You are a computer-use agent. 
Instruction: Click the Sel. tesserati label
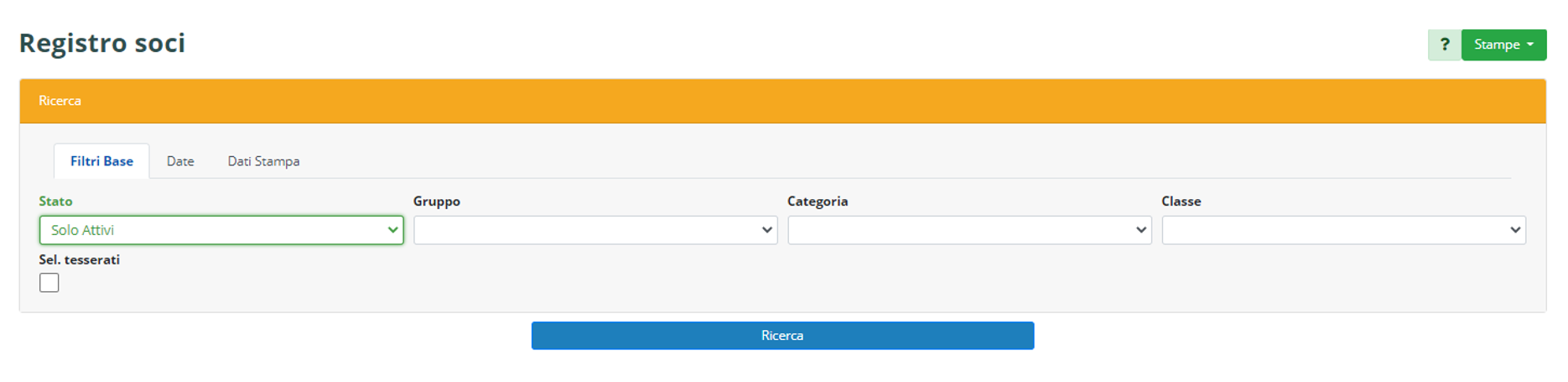click(80, 260)
